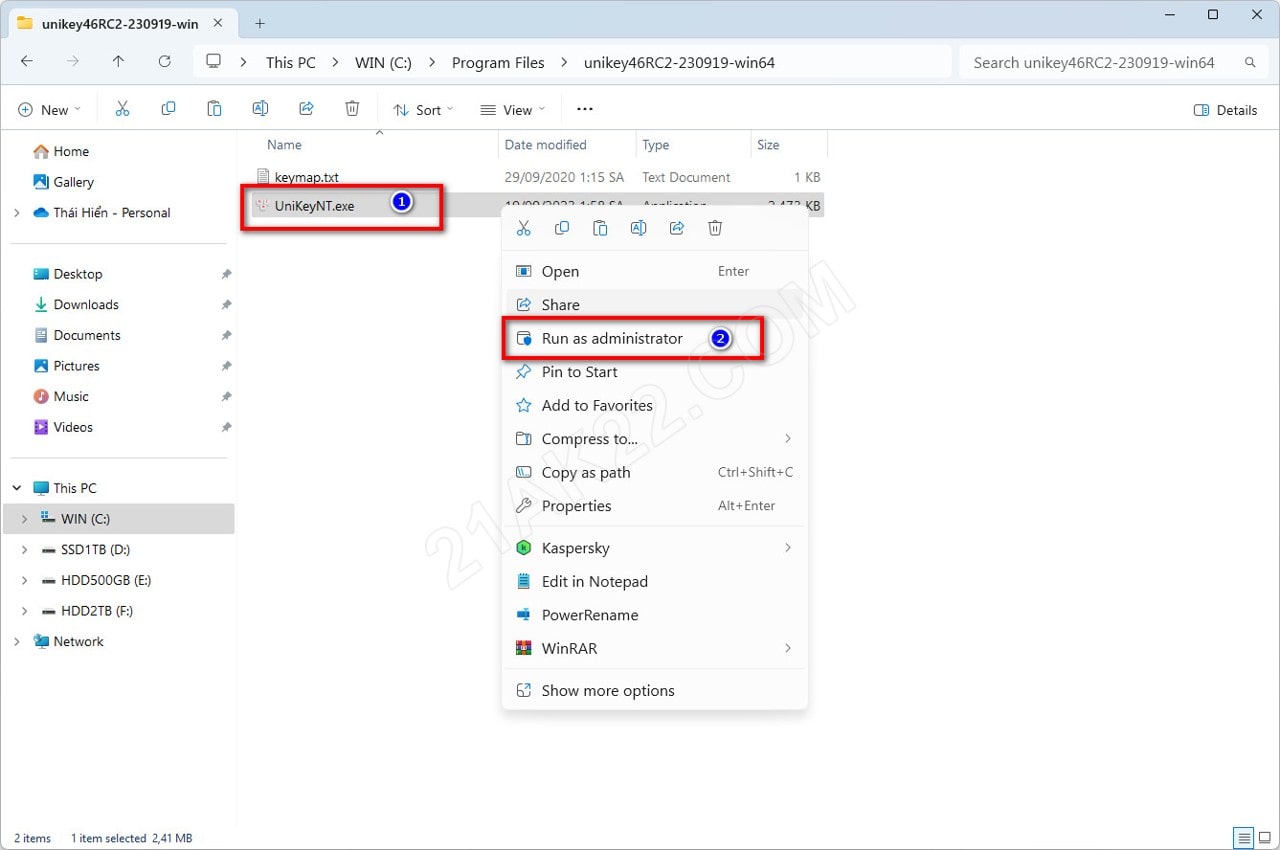Choose Share in the context menu
This screenshot has height=850, width=1280.
654,305
